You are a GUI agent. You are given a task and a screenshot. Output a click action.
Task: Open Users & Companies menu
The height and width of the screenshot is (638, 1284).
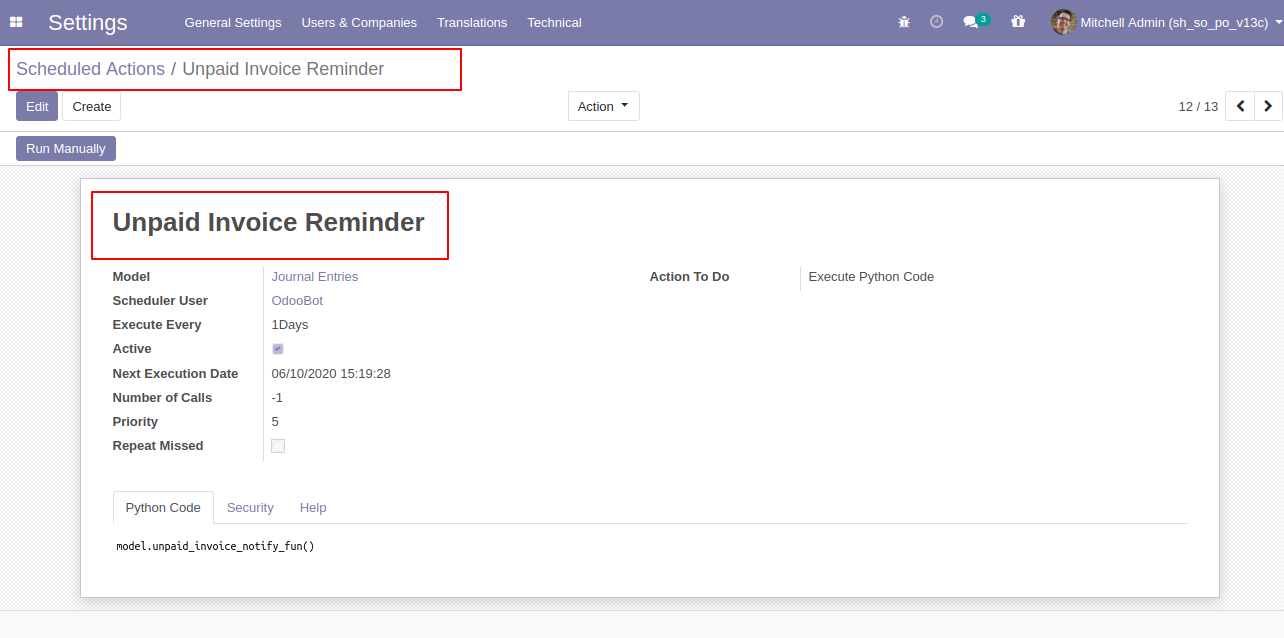[359, 22]
